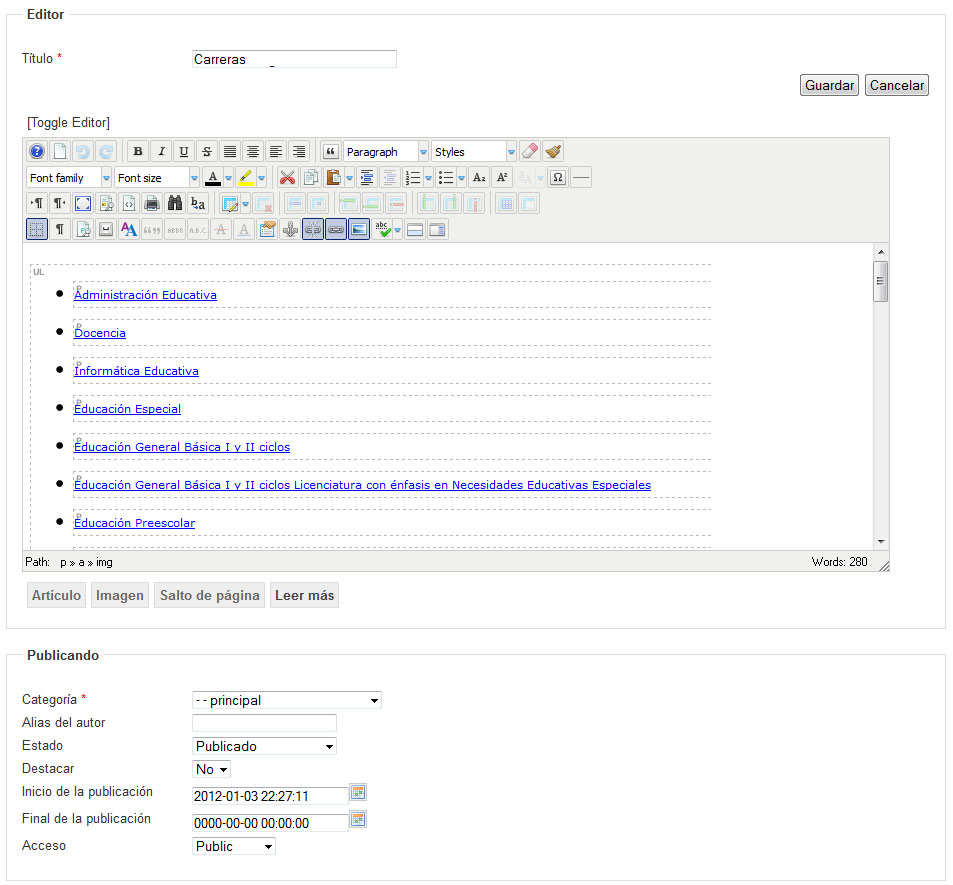Viewport: 953px width, 885px height.
Task: Open the Estado dropdown showing Publicado
Action: (264, 746)
